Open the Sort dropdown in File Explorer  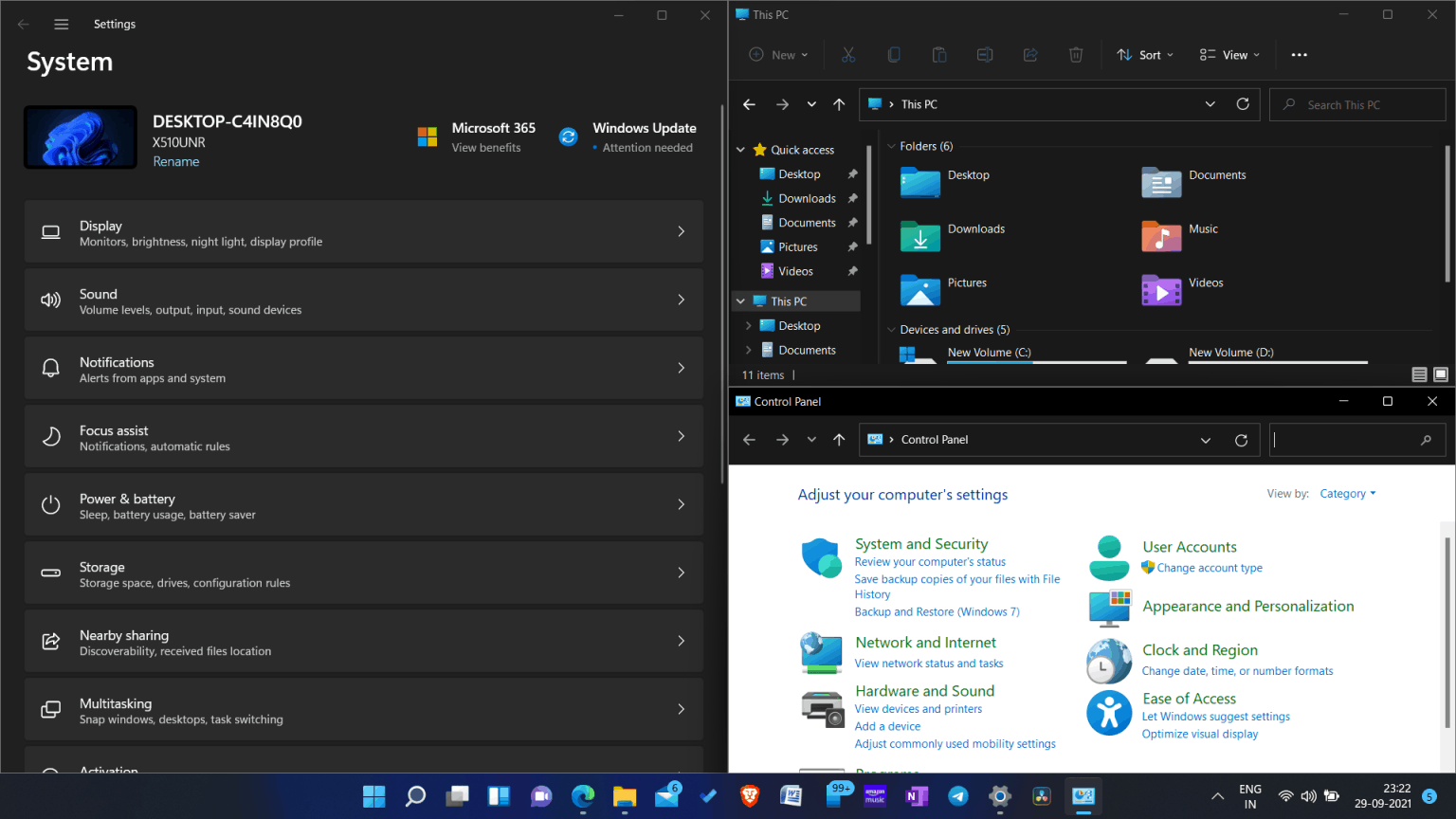click(x=1144, y=54)
